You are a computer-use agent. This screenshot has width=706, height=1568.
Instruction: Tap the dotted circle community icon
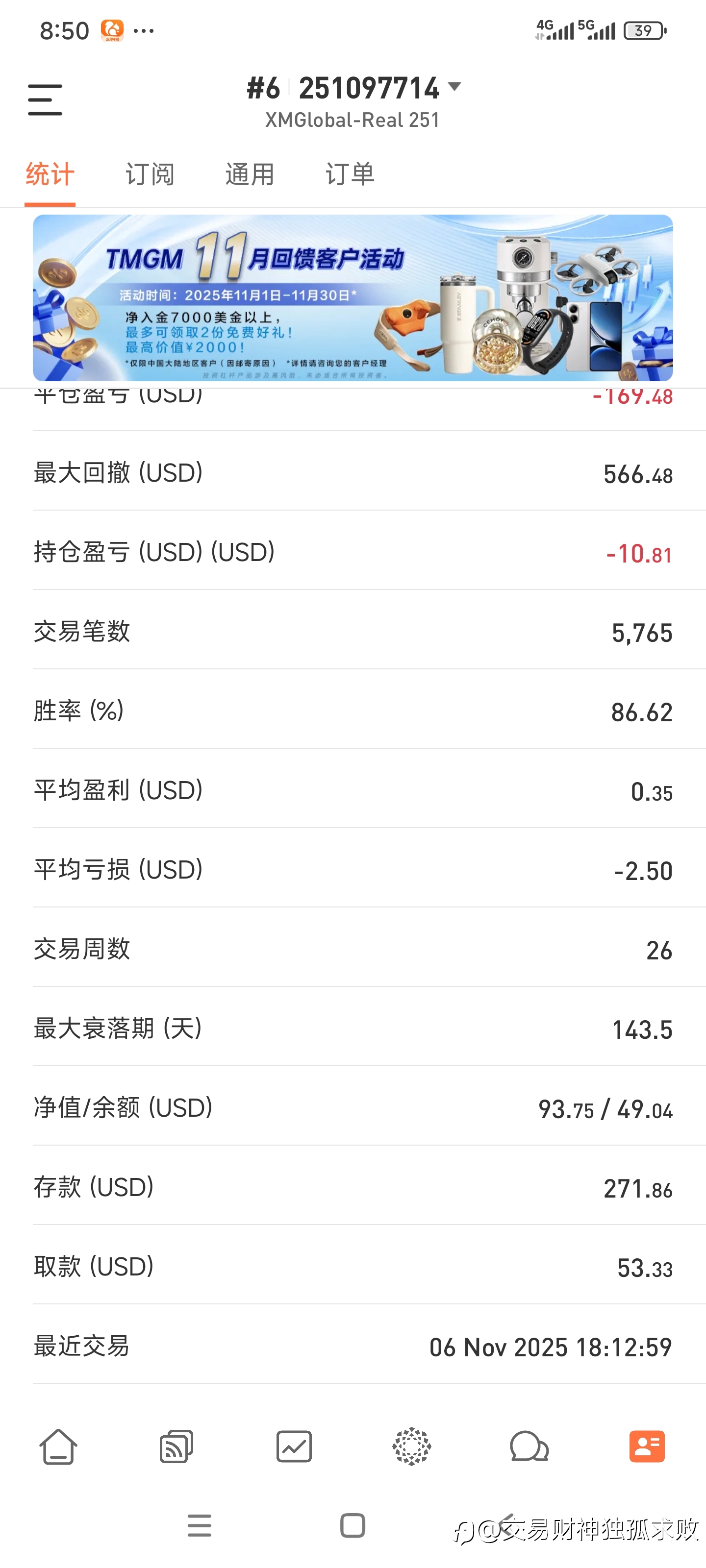[x=412, y=1446]
